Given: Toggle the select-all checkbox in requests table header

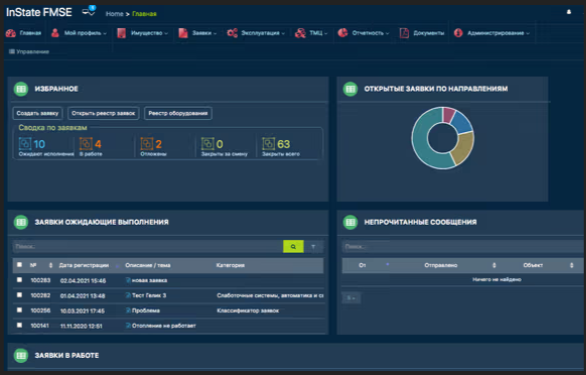Looking at the screenshot, I should click(19, 265).
